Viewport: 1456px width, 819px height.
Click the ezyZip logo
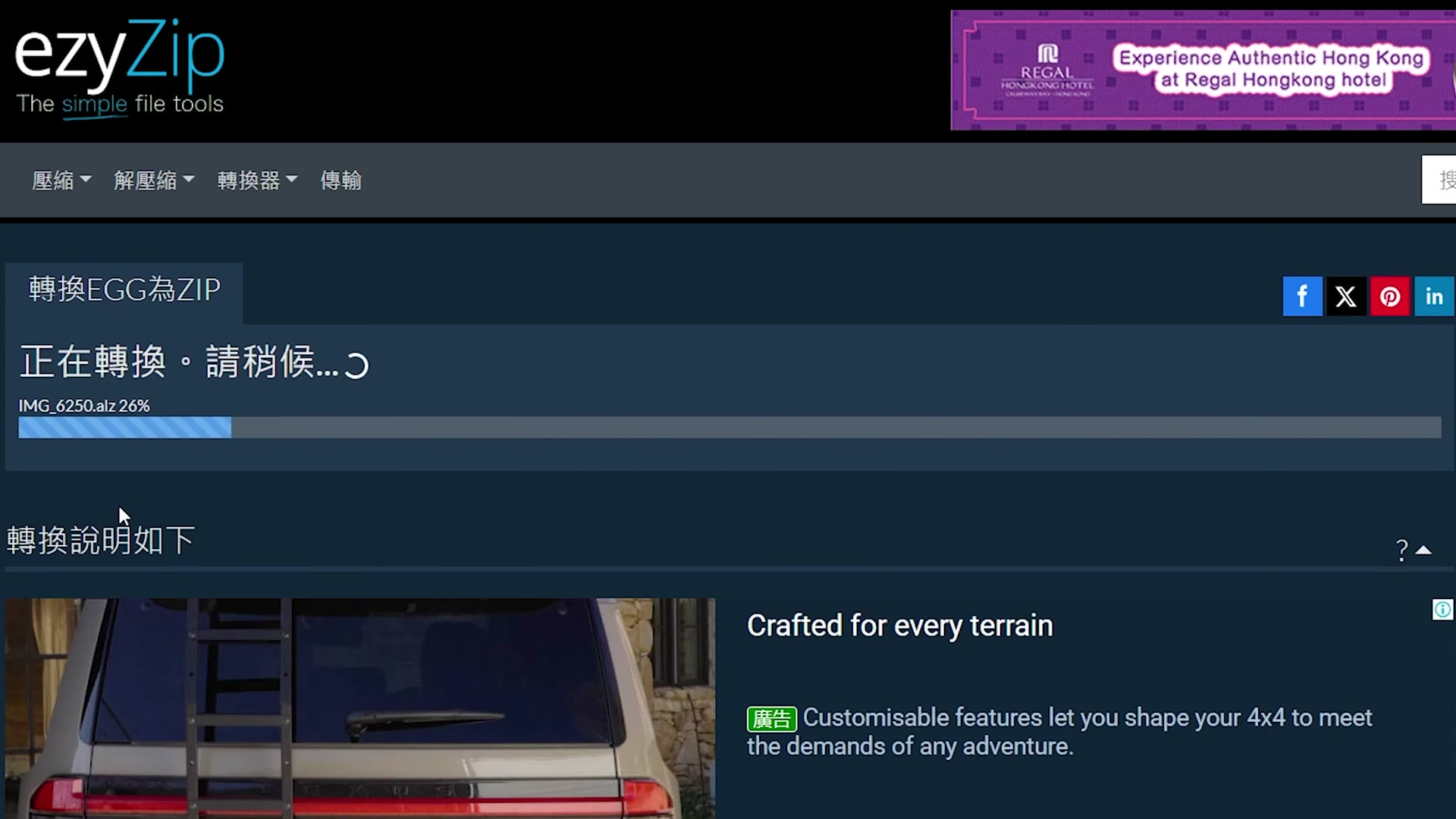pyautogui.click(x=120, y=67)
